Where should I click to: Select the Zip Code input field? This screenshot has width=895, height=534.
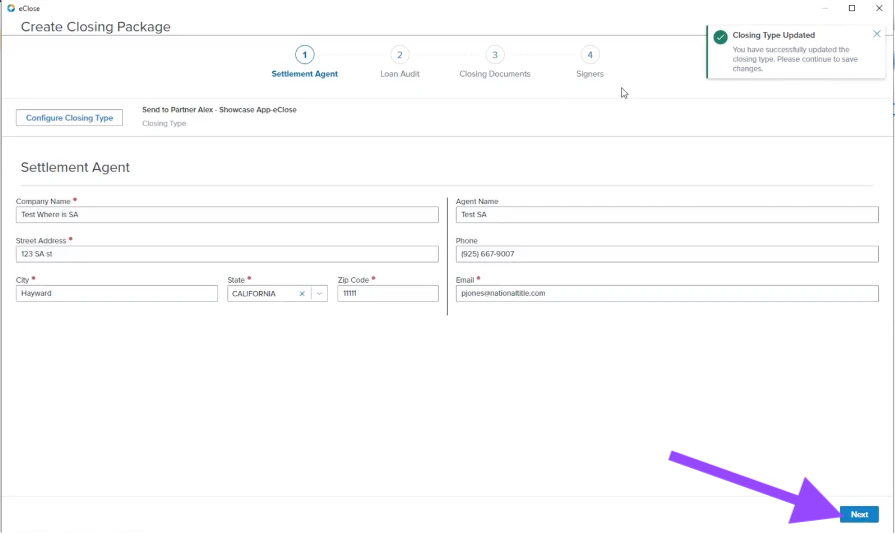(x=388, y=293)
